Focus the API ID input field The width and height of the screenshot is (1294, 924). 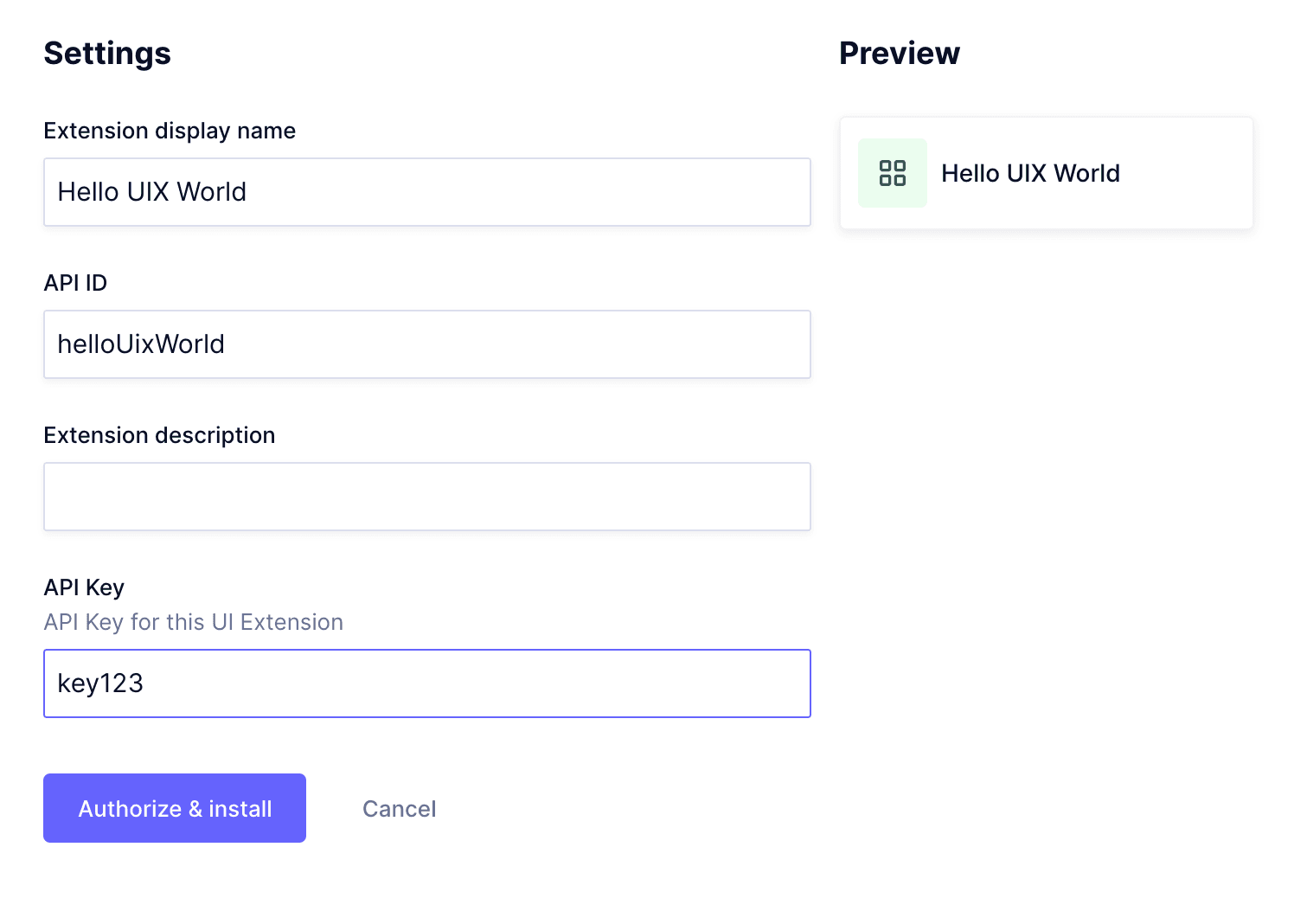pos(426,344)
